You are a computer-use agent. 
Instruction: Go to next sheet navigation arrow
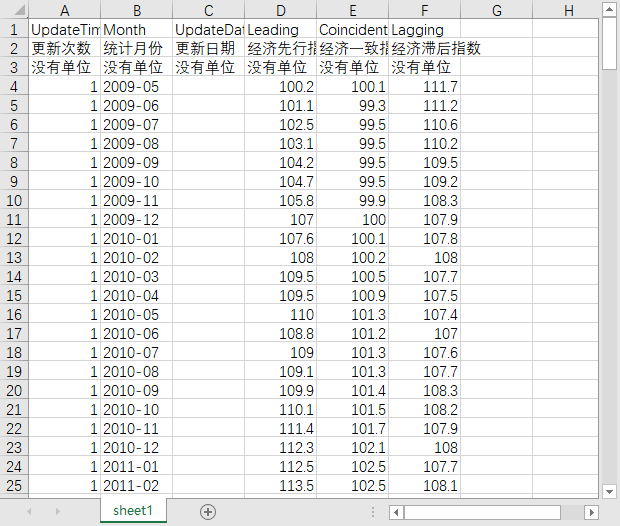click(58, 511)
